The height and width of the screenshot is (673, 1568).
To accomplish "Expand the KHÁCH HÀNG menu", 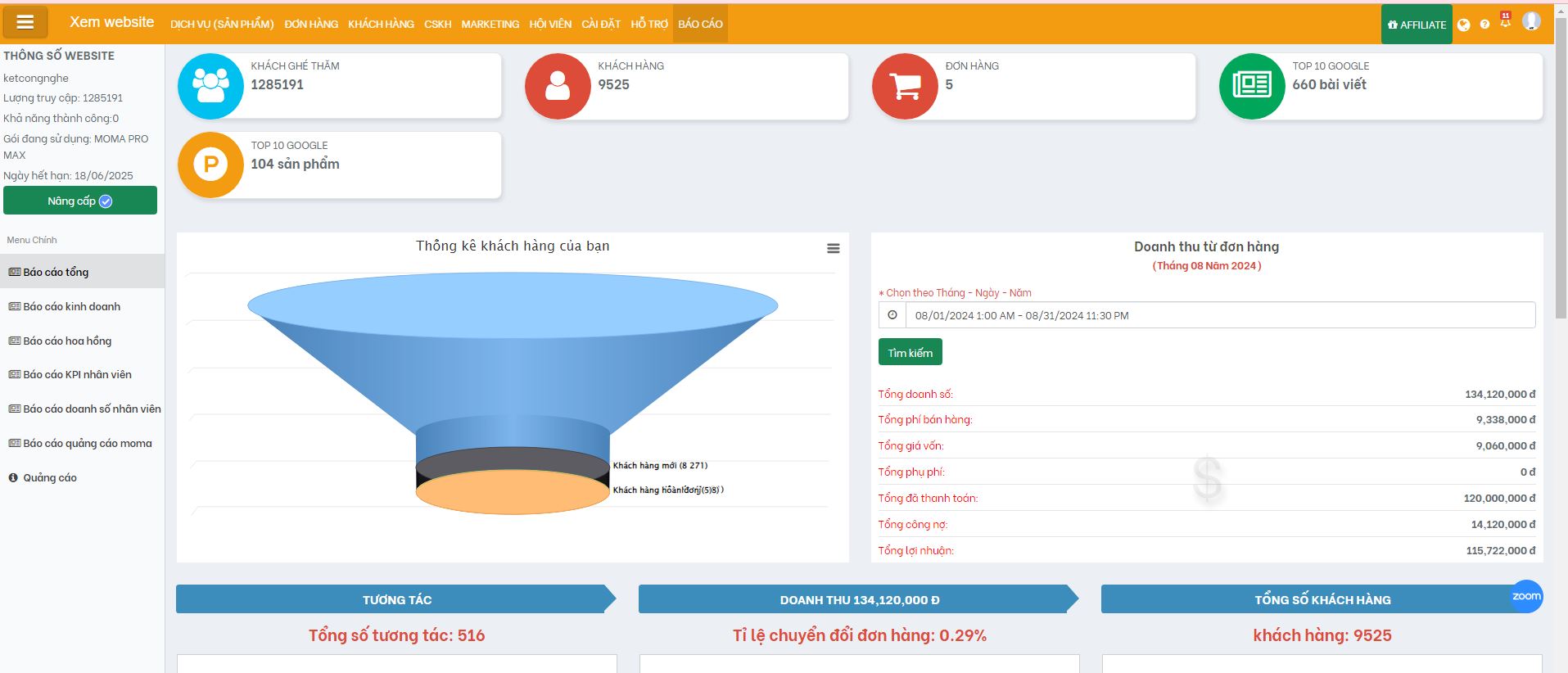I will click(381, 25).
